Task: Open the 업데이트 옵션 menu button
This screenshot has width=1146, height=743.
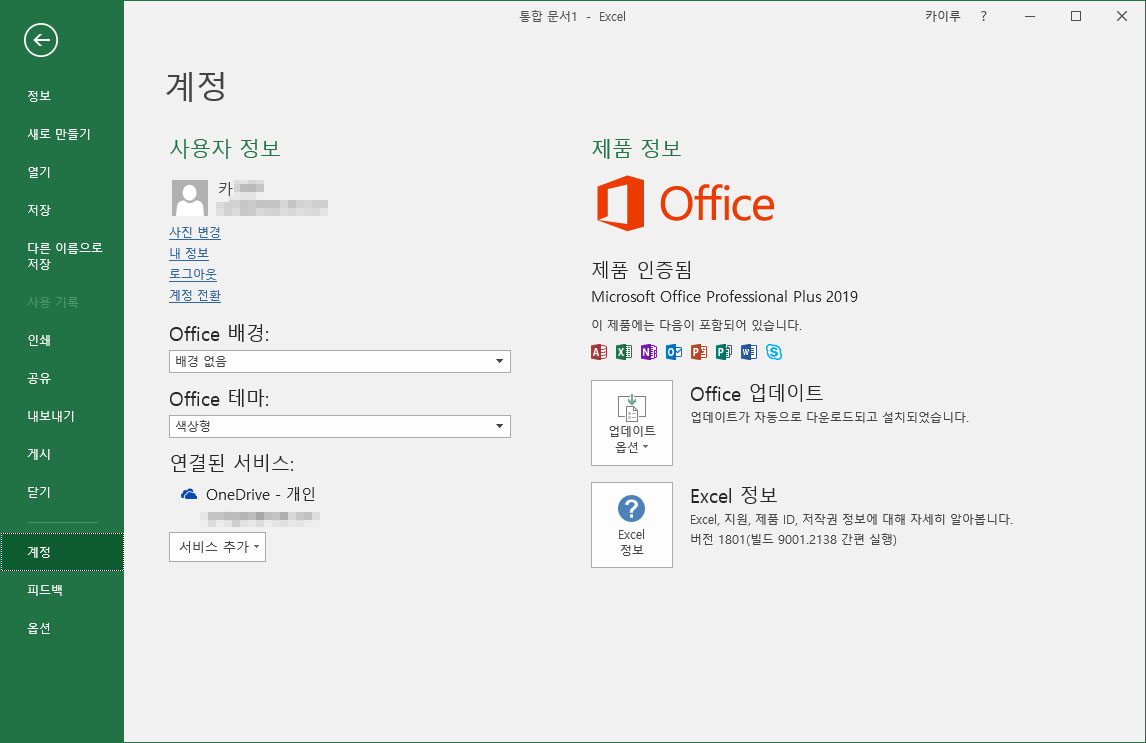Action: pos(631,423)
